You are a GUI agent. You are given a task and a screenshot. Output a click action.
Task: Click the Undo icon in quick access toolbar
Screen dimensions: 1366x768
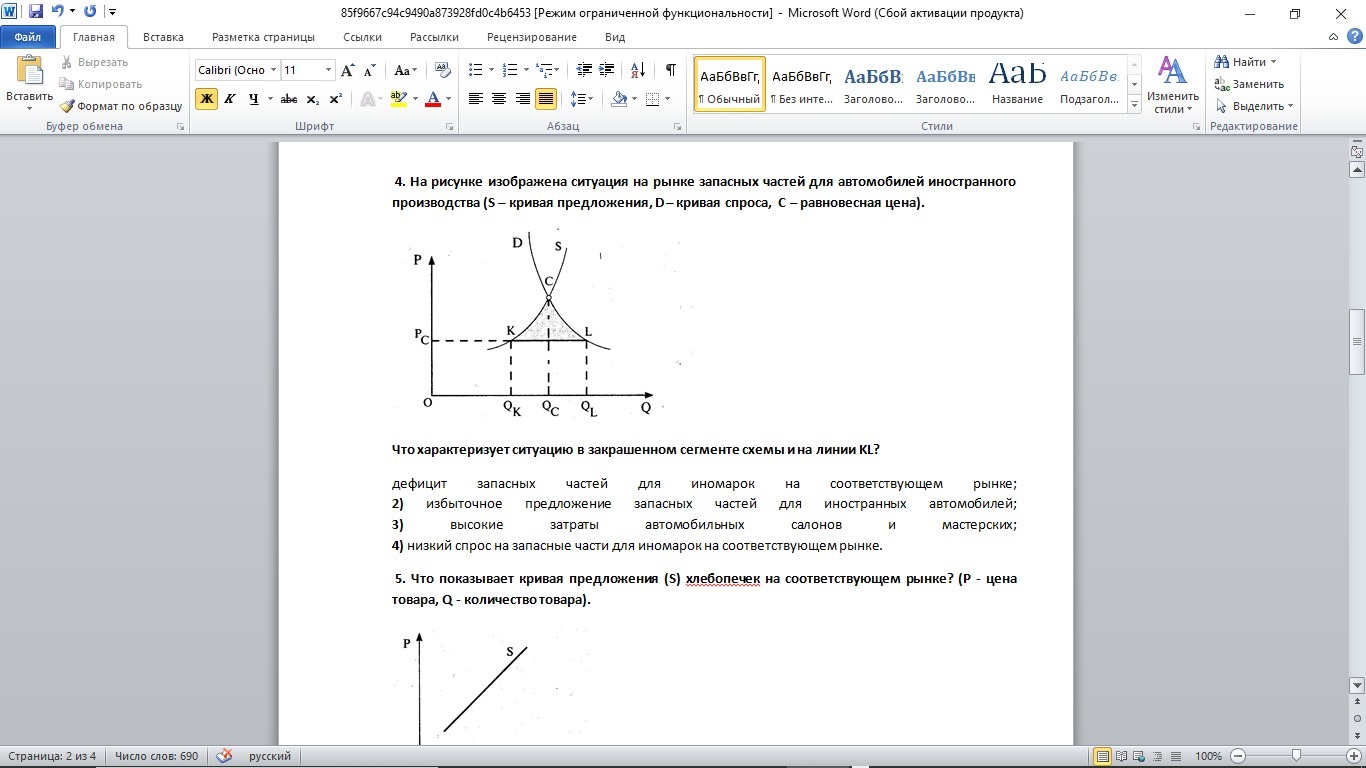(x=57, y=12)
